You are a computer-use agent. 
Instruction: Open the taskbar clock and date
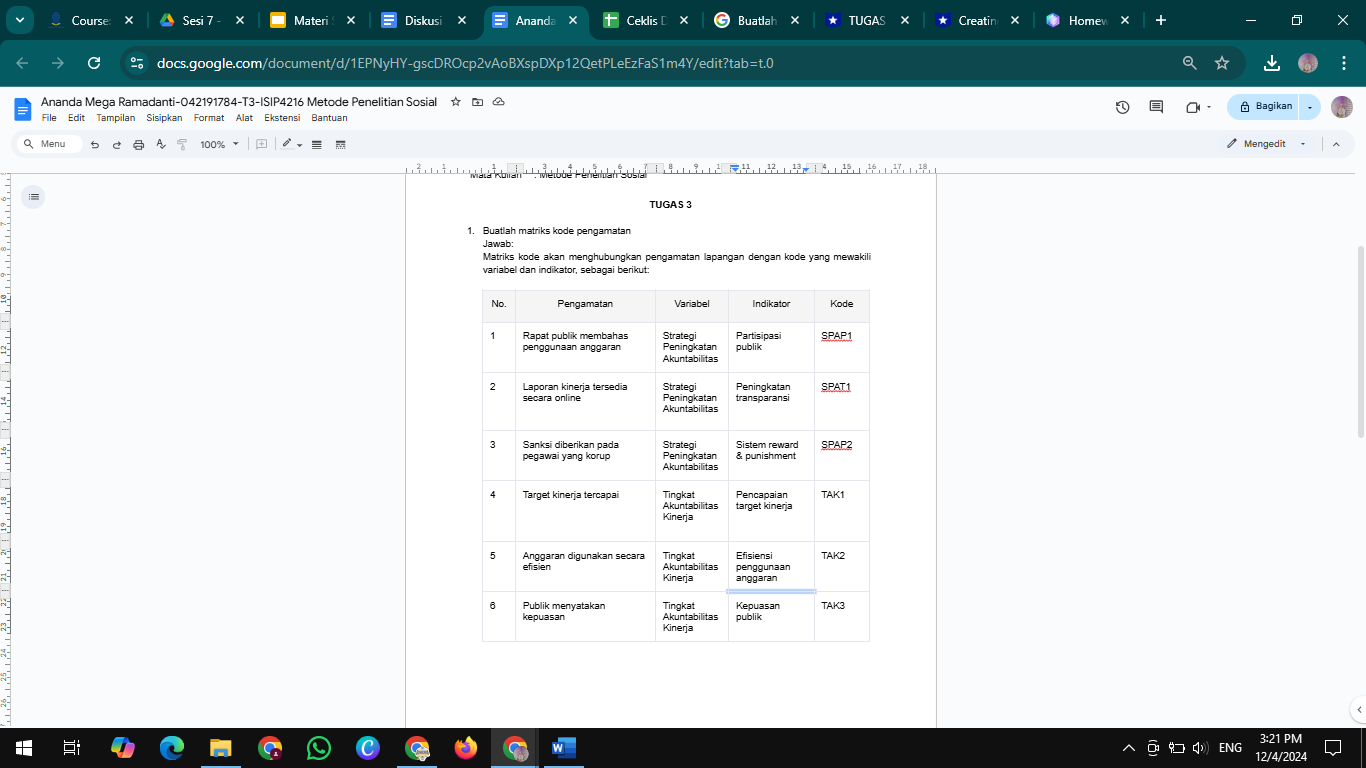coord(1280,747)
